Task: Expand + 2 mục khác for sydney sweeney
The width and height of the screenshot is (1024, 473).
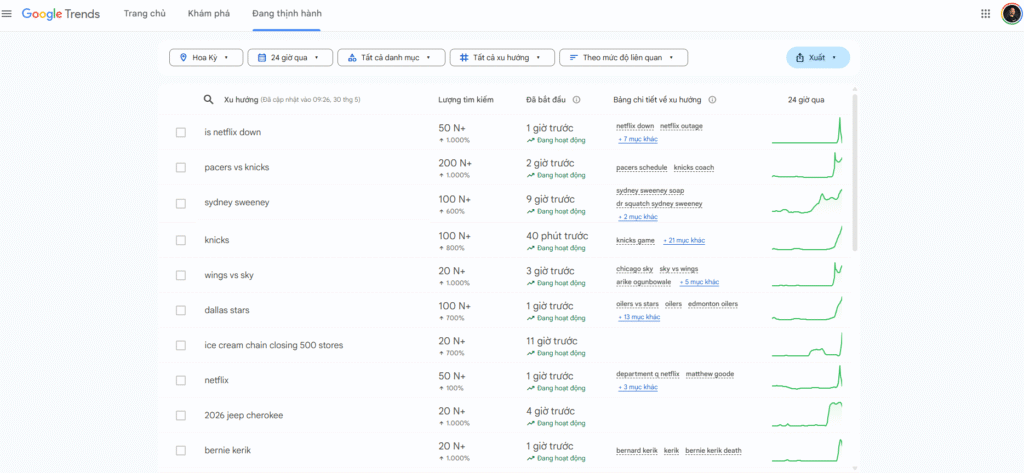Action: click(637, 217)
